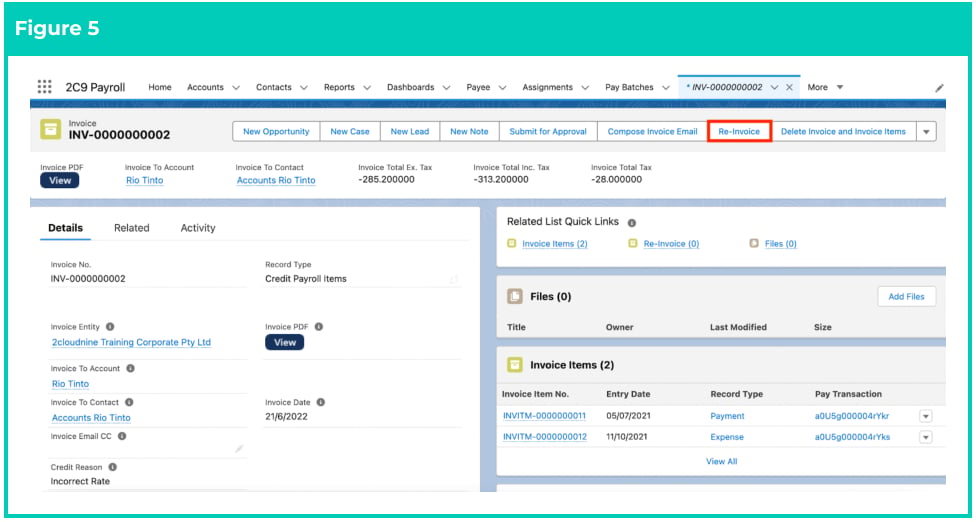
Task: Open the App Launcher grid icon
Action: pos(44,86)
